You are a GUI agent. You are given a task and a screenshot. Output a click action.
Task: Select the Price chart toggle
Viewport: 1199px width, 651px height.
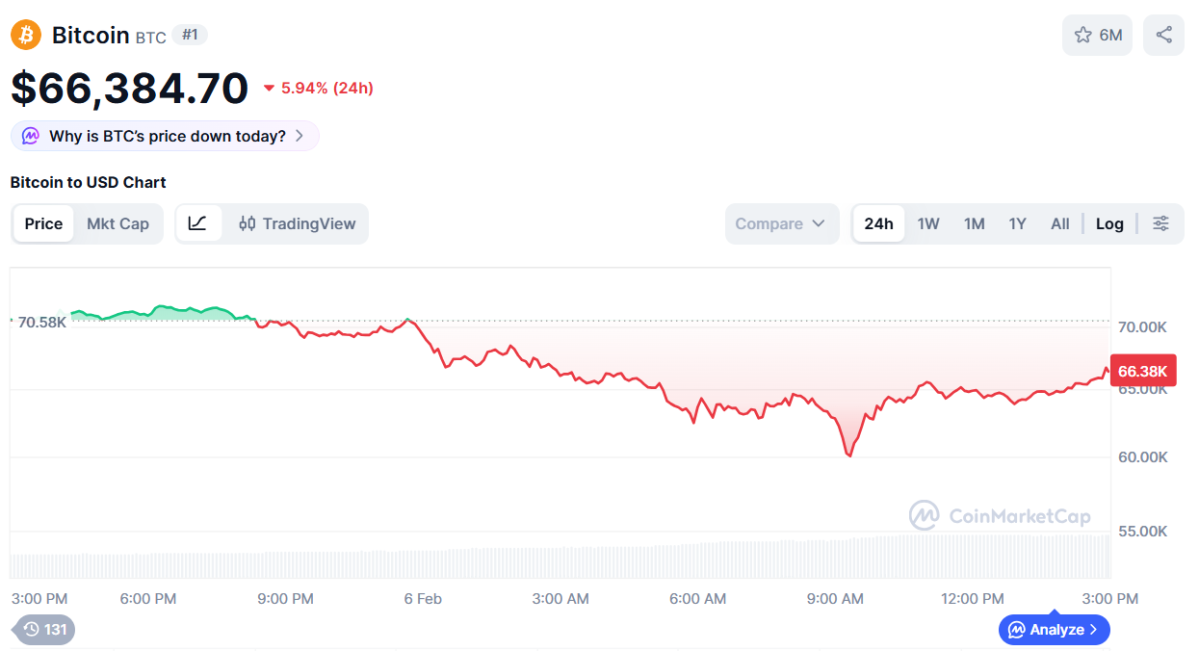(44, 224)
